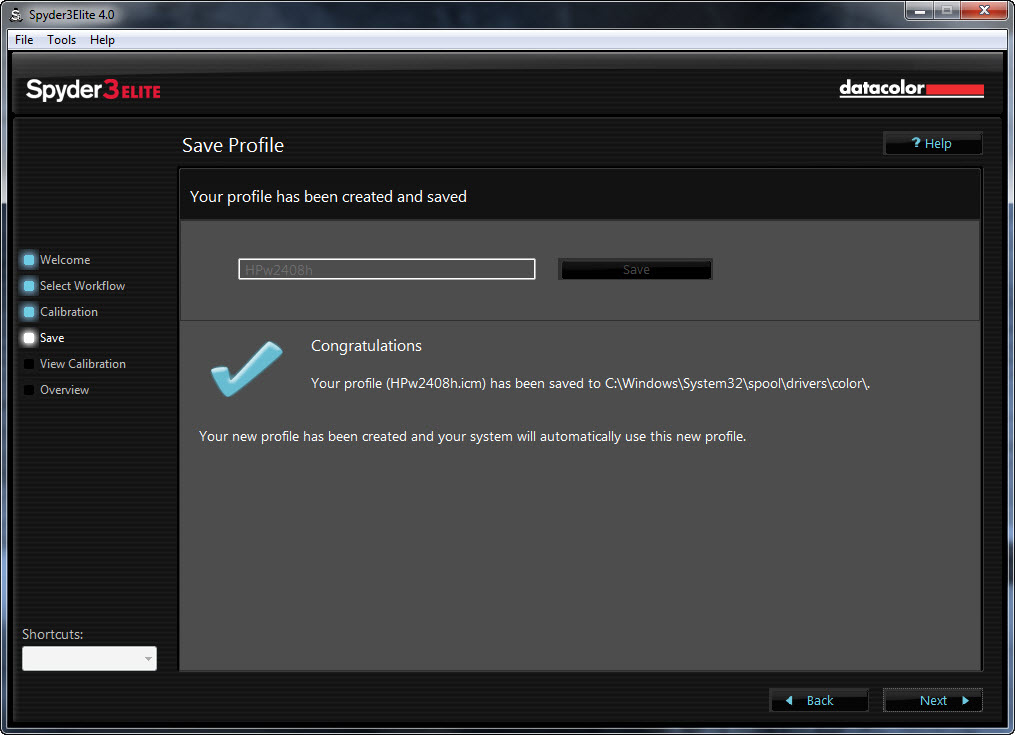Click the Select Workflow step indicator icon

click(29, 286)
